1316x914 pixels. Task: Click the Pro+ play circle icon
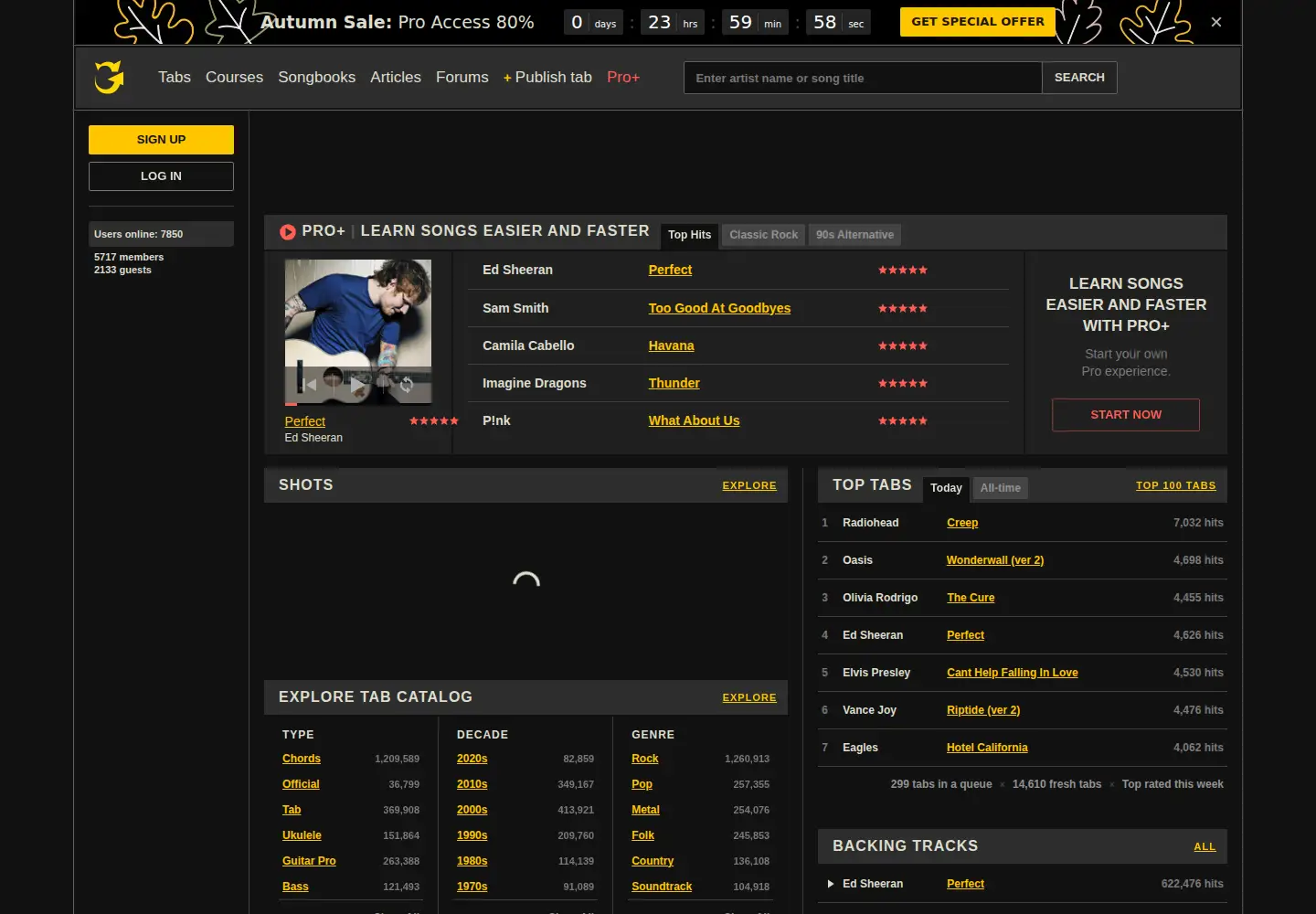point(287,232)
